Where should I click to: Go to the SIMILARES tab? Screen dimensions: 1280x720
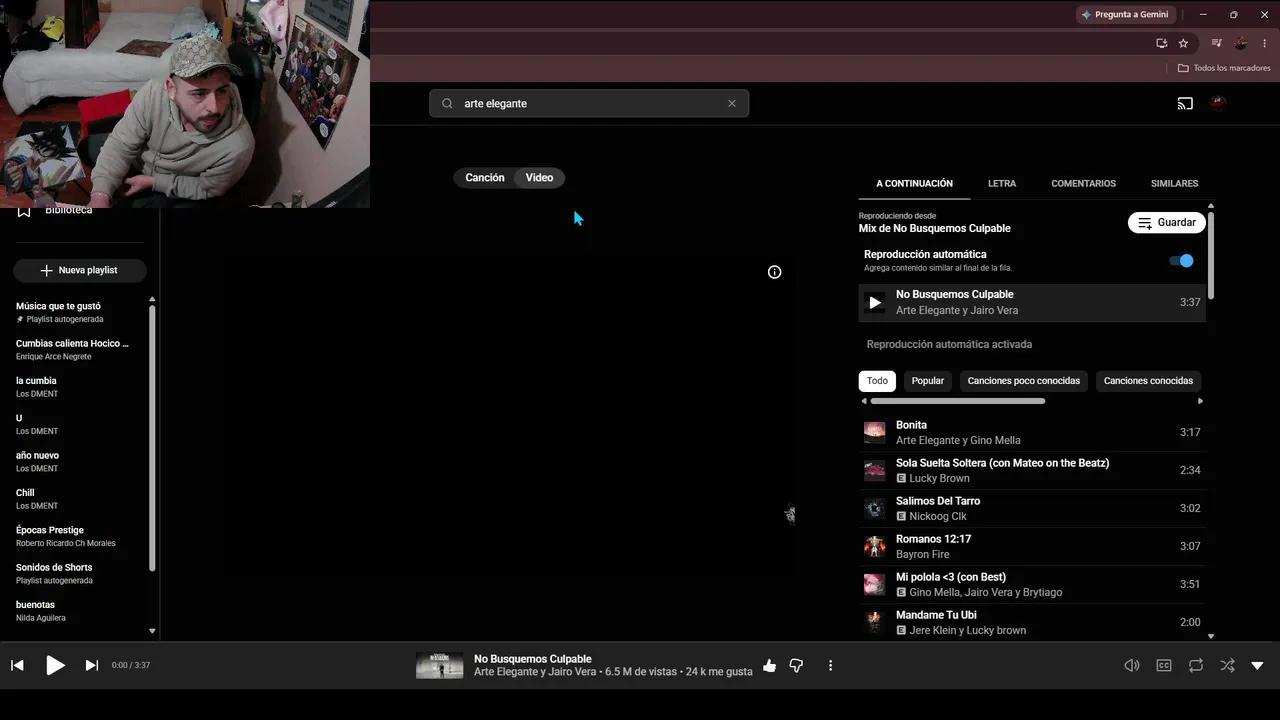point(1174,184)
